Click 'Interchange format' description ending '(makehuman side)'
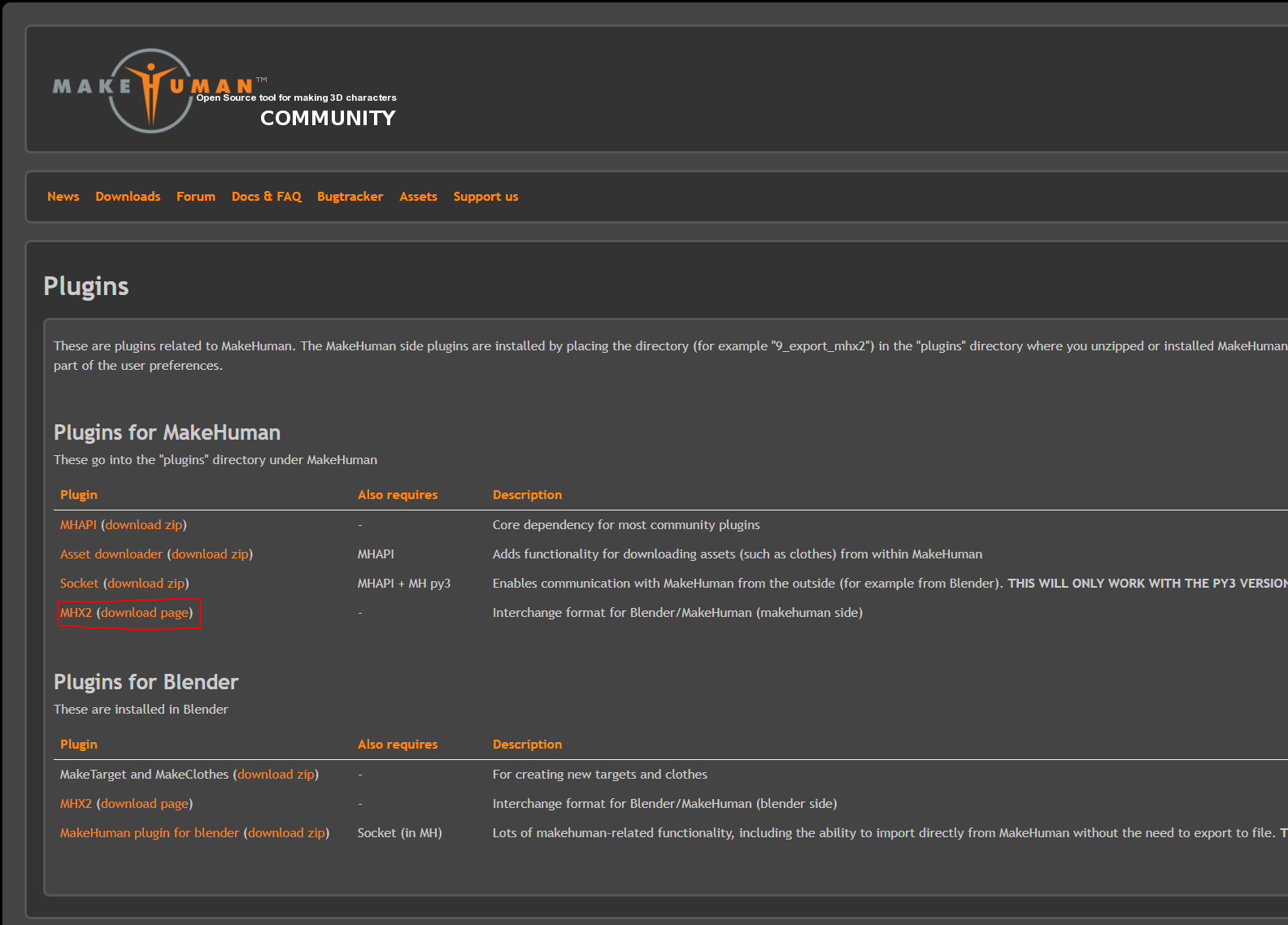1288x925 pixels. 677,613
